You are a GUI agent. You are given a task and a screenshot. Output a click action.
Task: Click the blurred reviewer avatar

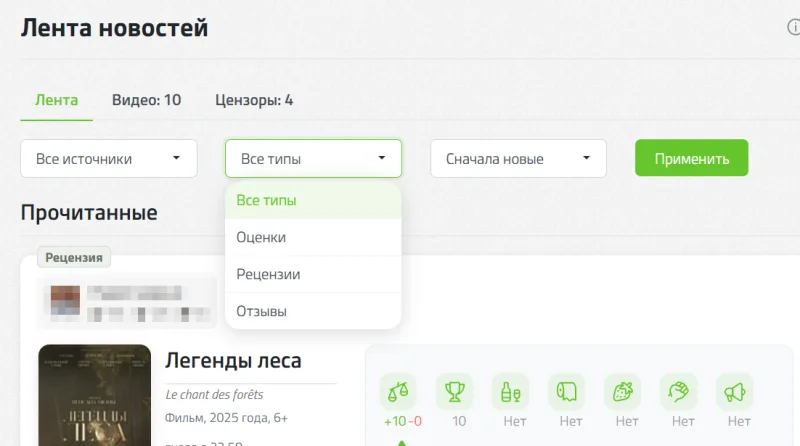[65, 300]
